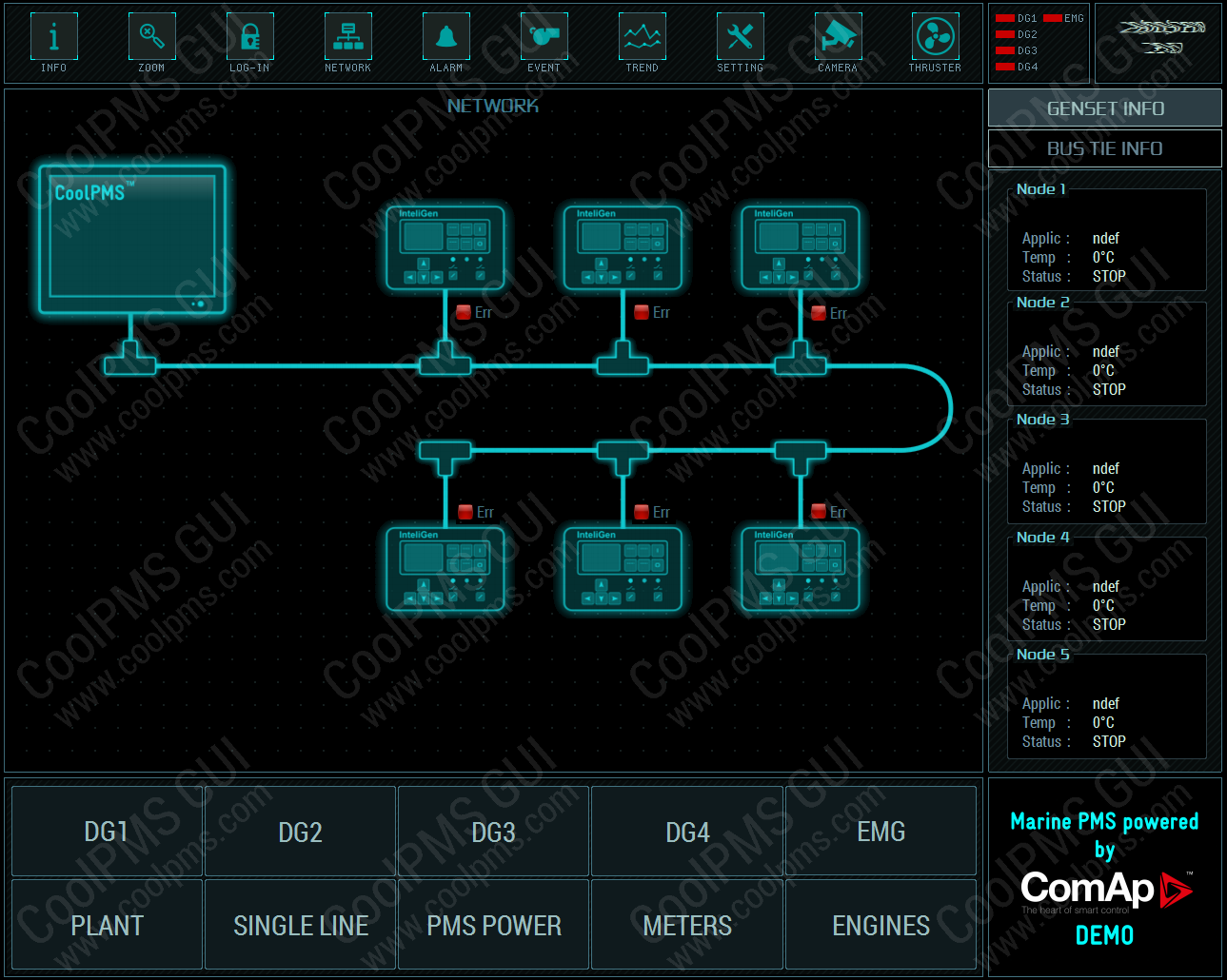The image size is (1227, 980).
Task: Click the ZOOM magnifier icon
Action: [151, 37]
